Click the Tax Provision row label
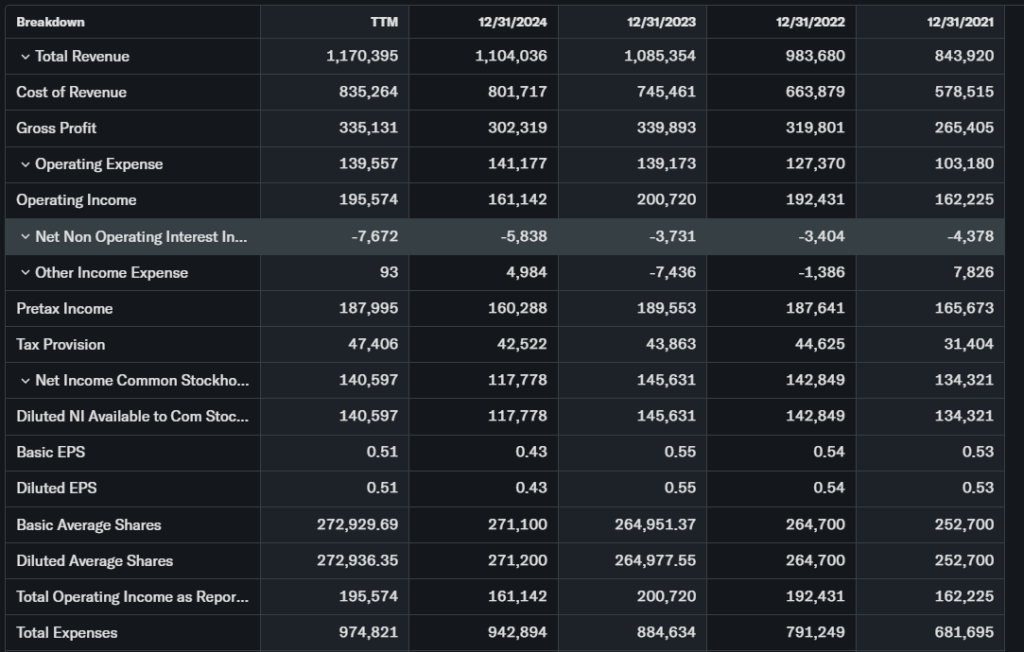Screen dimensions: 1024x652 coord(60,345)
